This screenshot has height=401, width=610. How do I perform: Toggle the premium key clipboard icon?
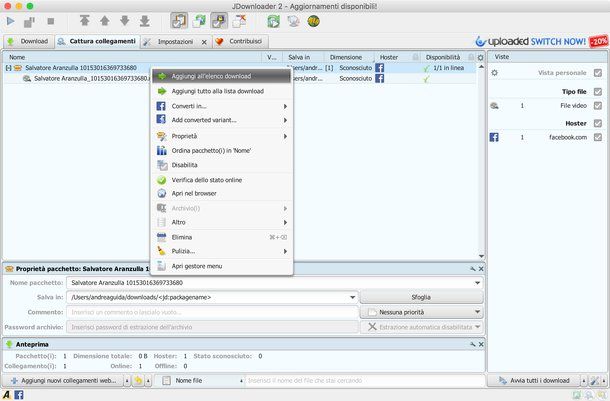click(x=219, y=21)
